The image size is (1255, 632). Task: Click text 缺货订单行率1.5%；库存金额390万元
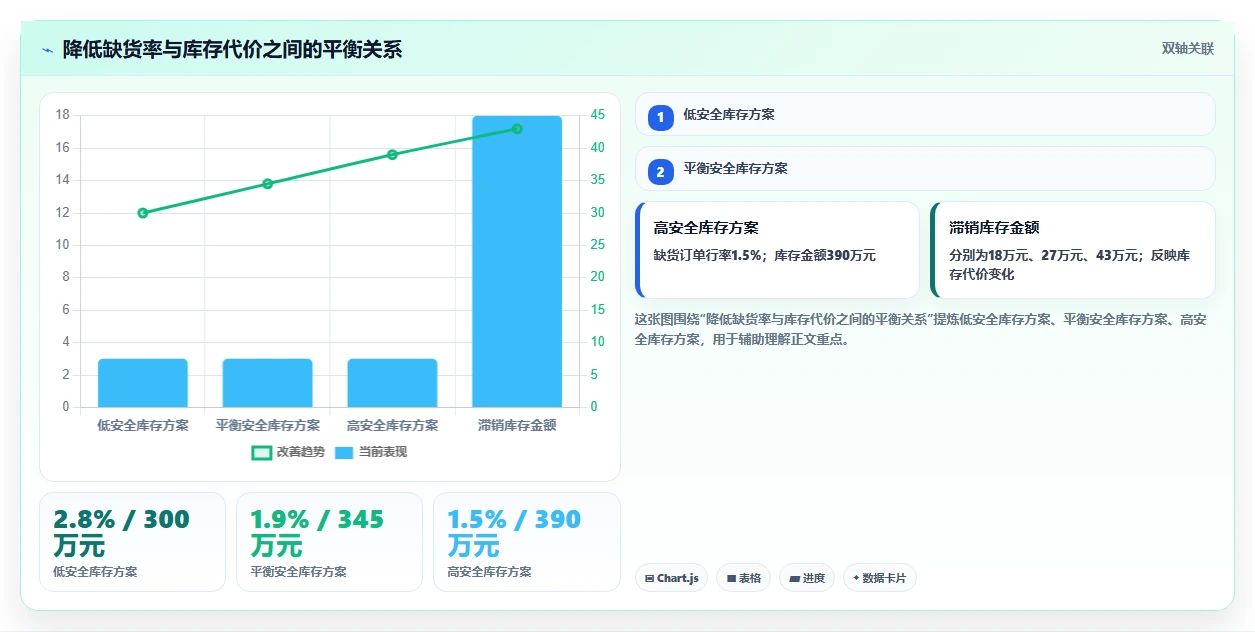[765, 256]
